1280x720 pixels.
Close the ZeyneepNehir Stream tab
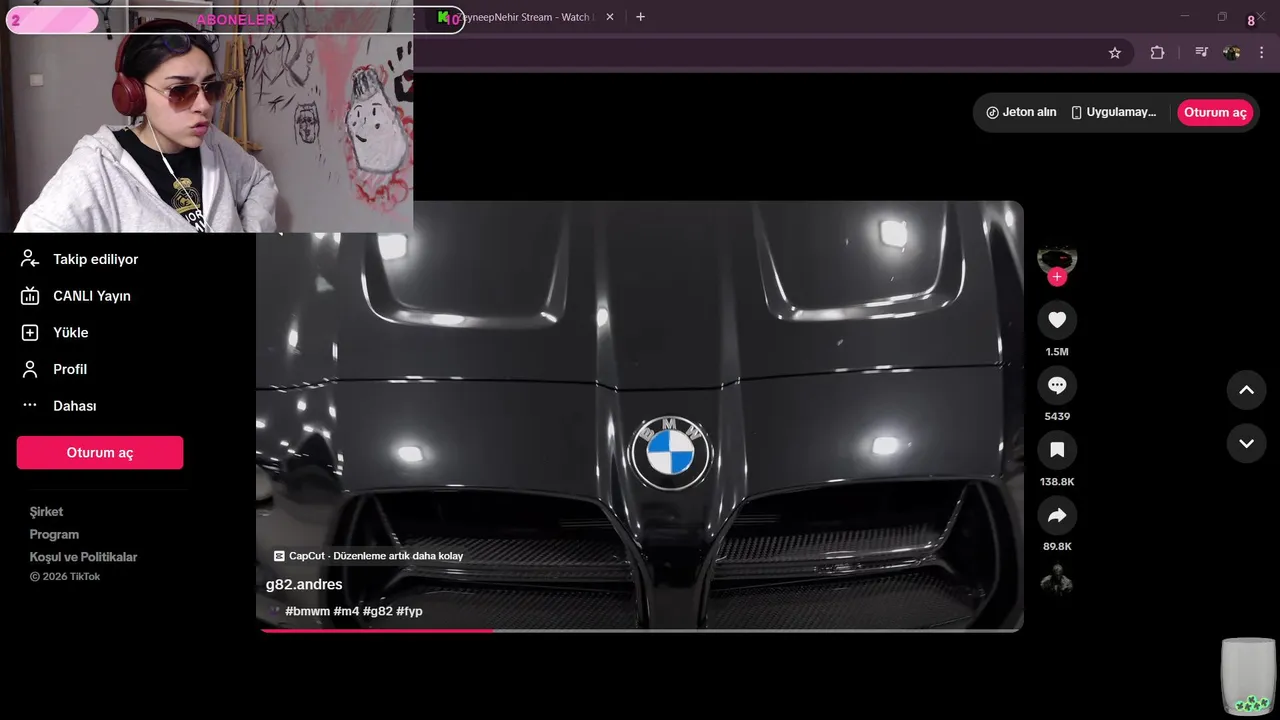coord(610,17)
